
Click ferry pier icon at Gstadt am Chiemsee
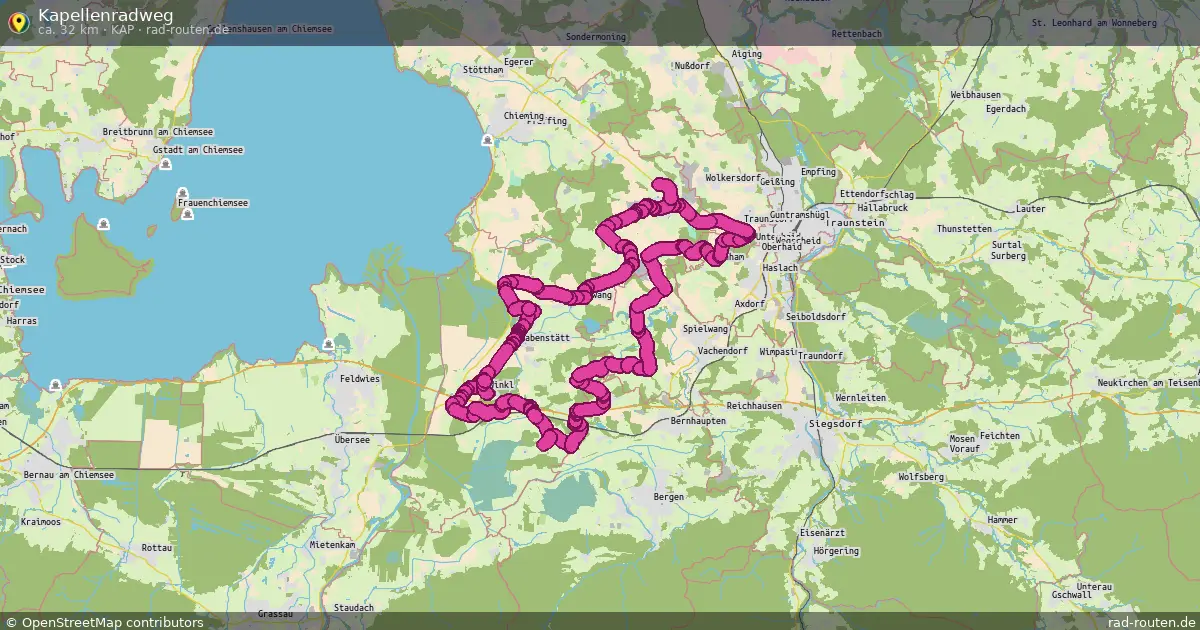click(166, 165)
